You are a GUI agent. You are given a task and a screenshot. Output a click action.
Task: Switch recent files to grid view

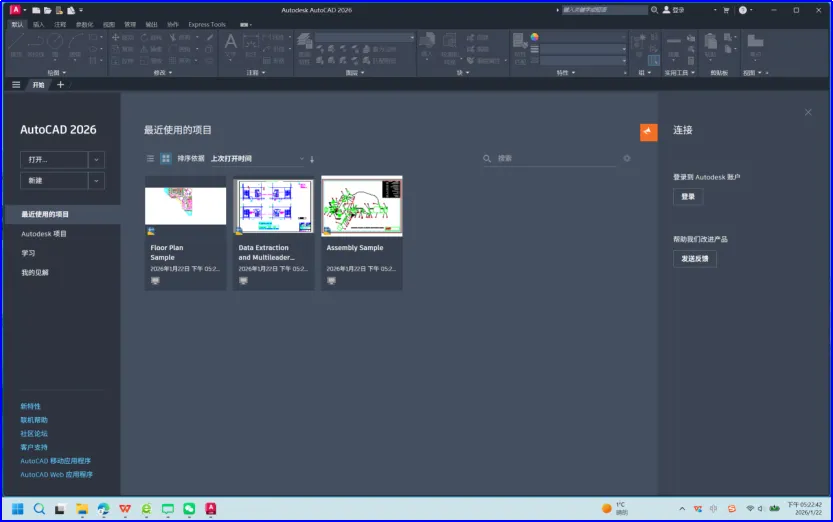pyautogui.click(x=166, y=159)
